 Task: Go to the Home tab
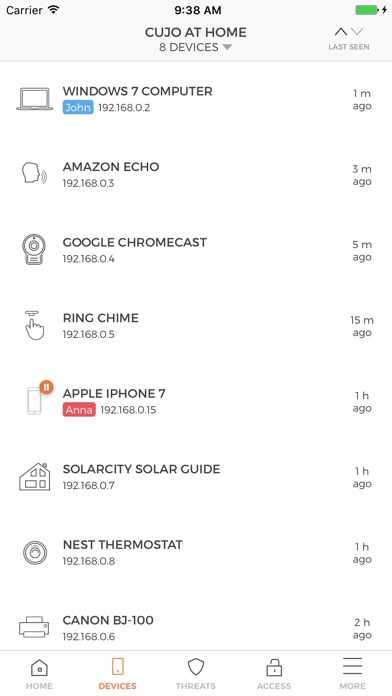(39, 673)
